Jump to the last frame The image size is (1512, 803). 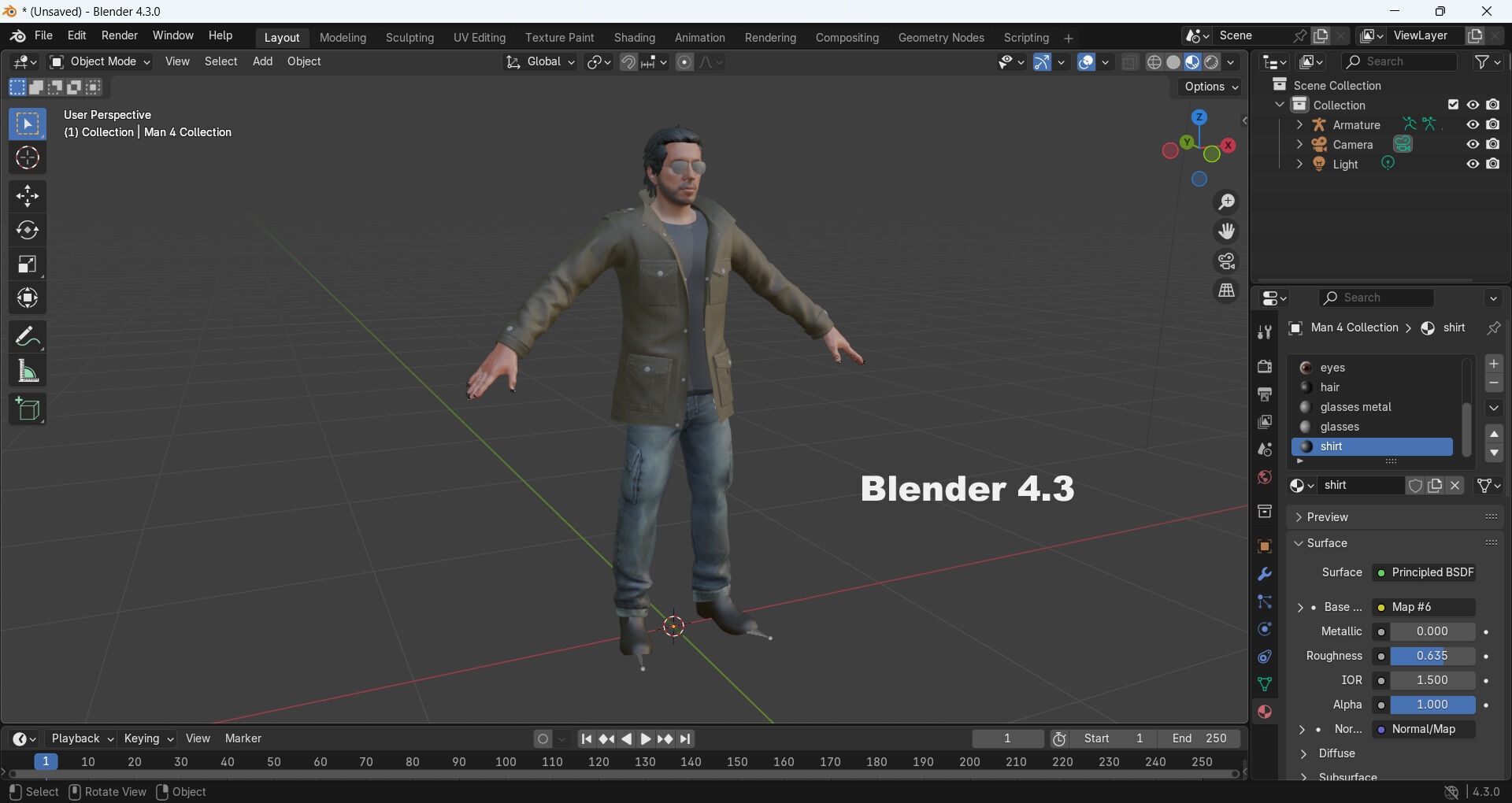(x=685, y=739)
